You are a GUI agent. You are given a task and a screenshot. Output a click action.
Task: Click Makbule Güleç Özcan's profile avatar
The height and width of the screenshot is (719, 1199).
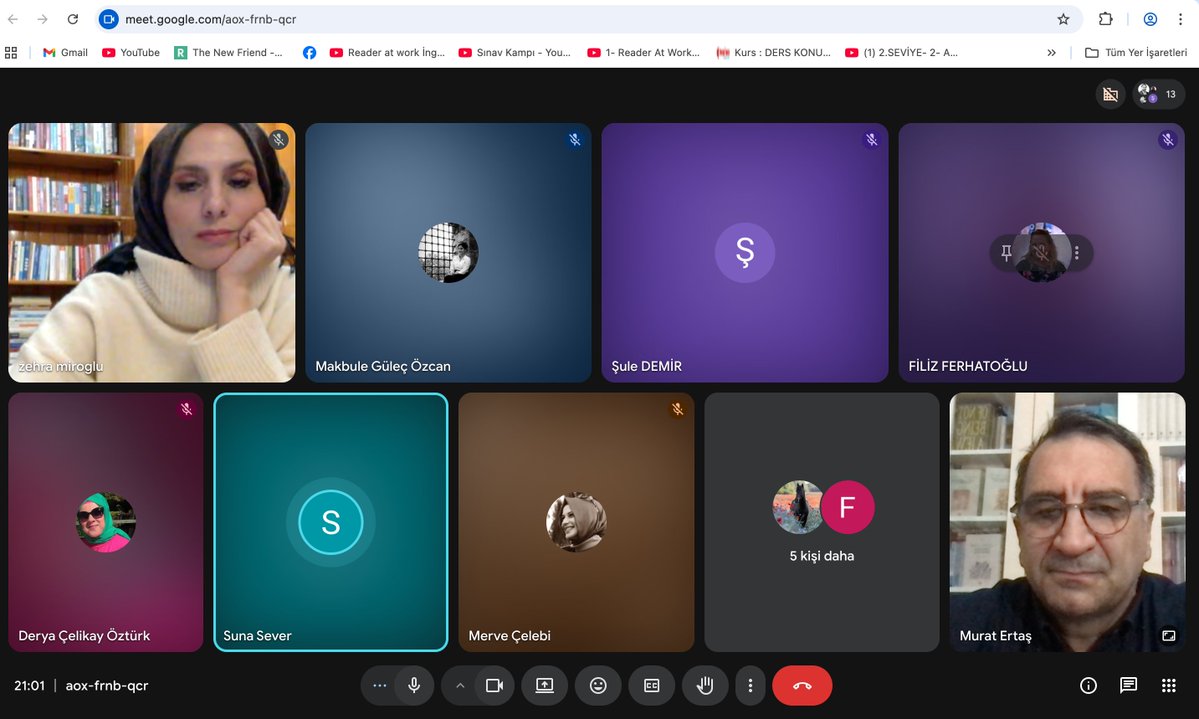[448, 252]
